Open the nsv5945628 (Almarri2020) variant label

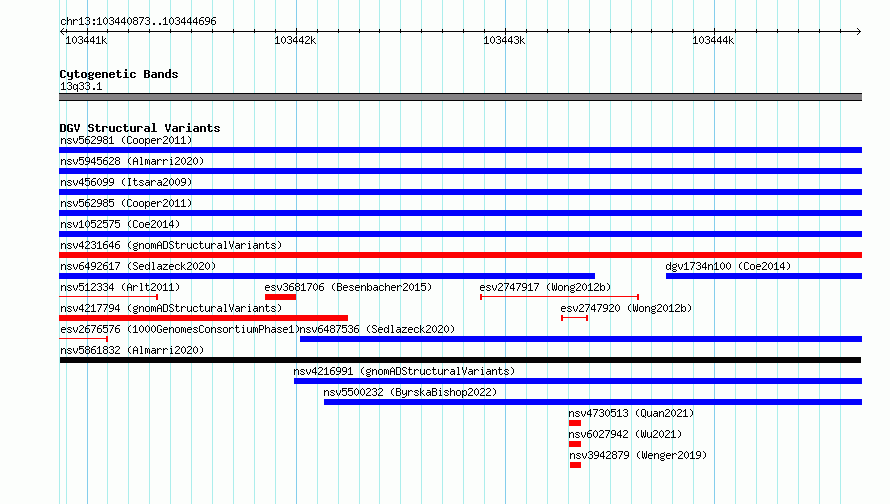click(132, 161)
